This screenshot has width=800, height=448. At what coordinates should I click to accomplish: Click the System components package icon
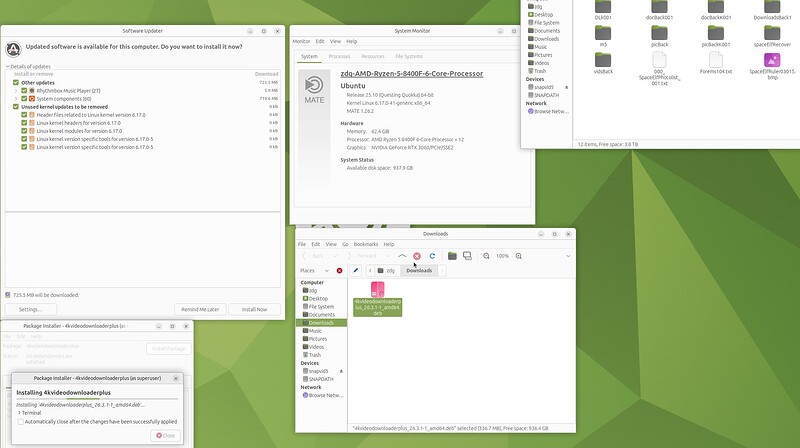pos(32,98)
